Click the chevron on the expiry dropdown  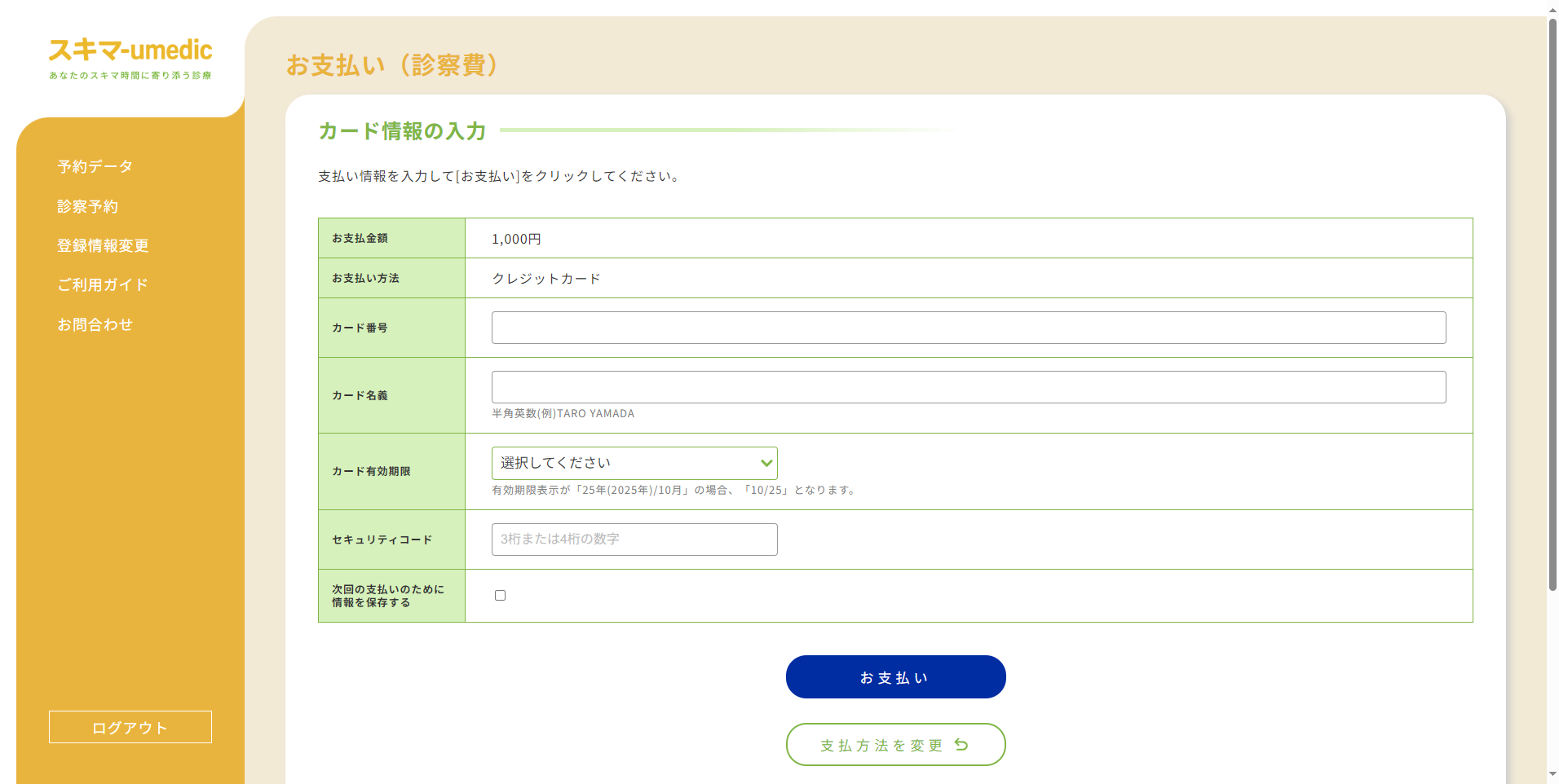point(765,463)
